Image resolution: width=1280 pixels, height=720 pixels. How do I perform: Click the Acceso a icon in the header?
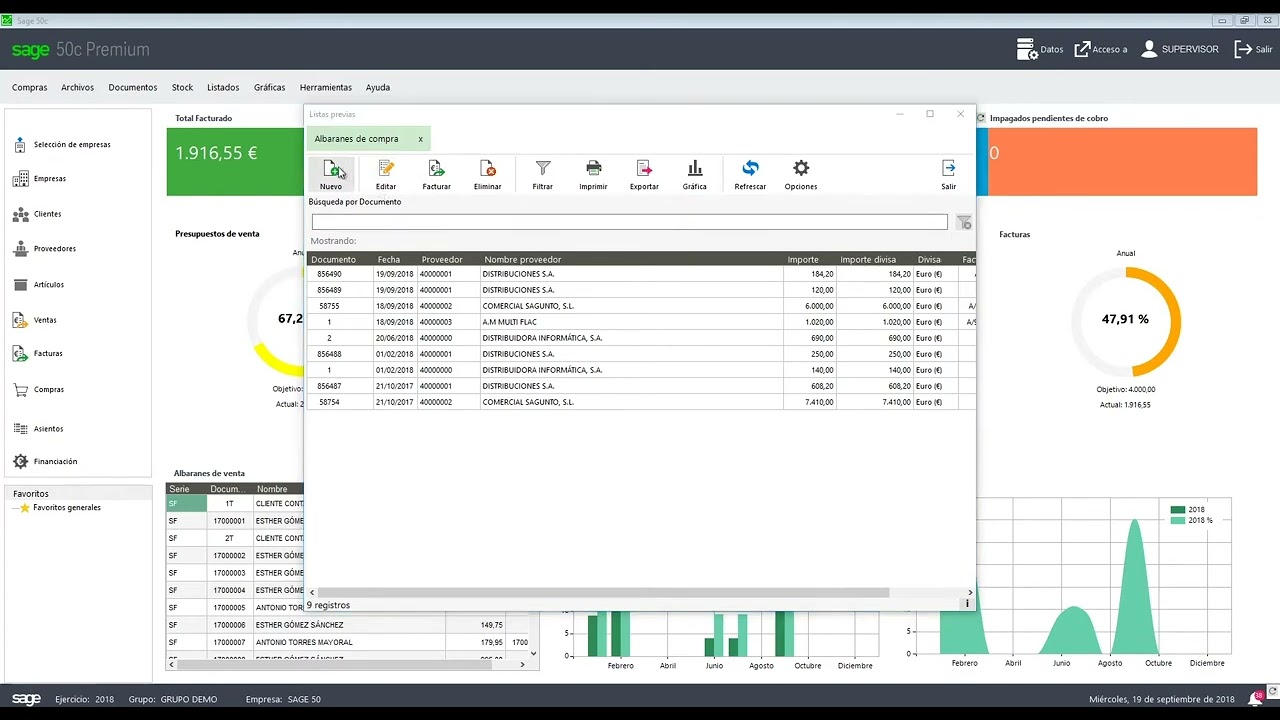coord(1082,49)
